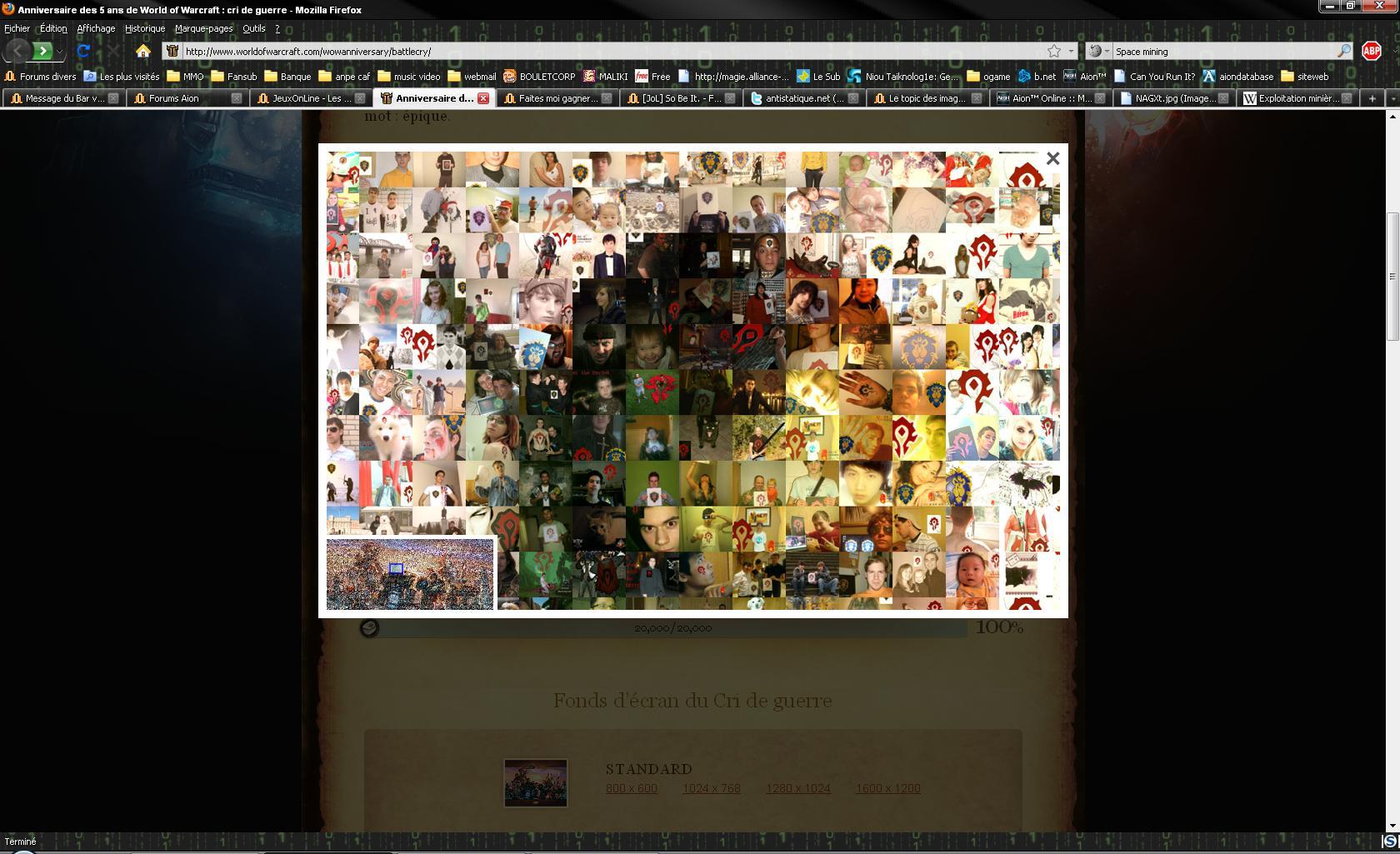Close the photo mosaic popup with X

pyautogui.click(x=1052, y=158)
